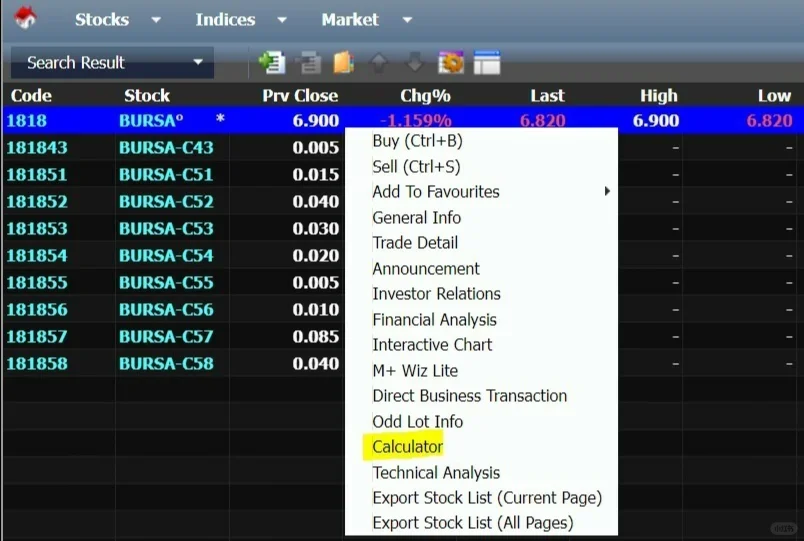Click BURSA-C53 Prv Close value 0.030
This screenshot has width=804, height=541.
point(316,228)
